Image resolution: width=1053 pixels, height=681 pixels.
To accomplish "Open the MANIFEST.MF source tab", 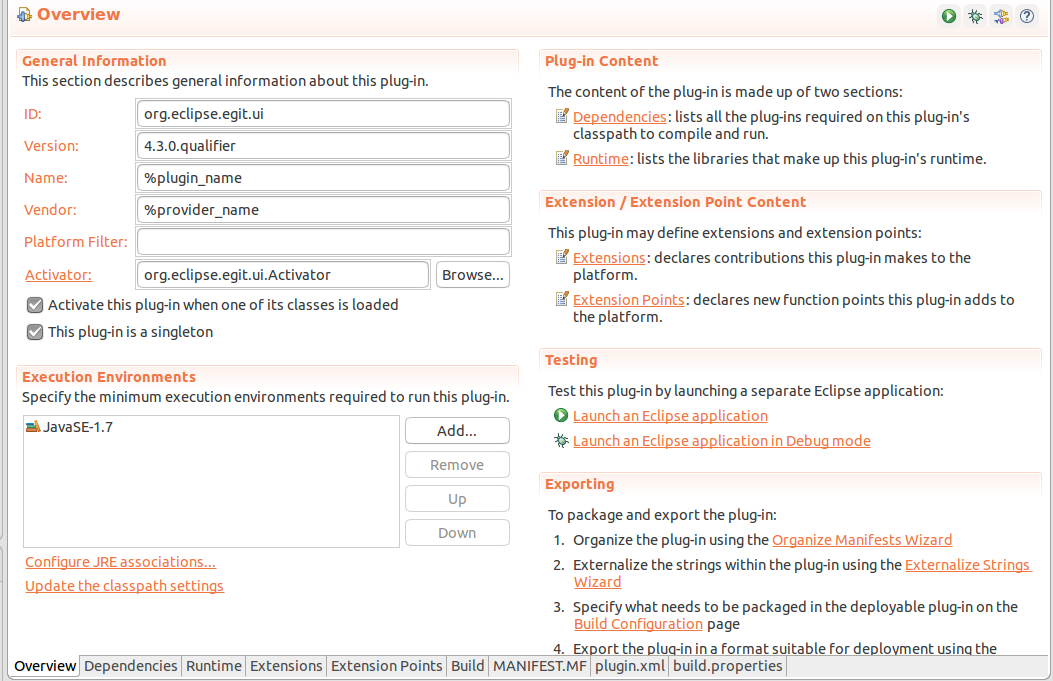I will coord(540,666).
